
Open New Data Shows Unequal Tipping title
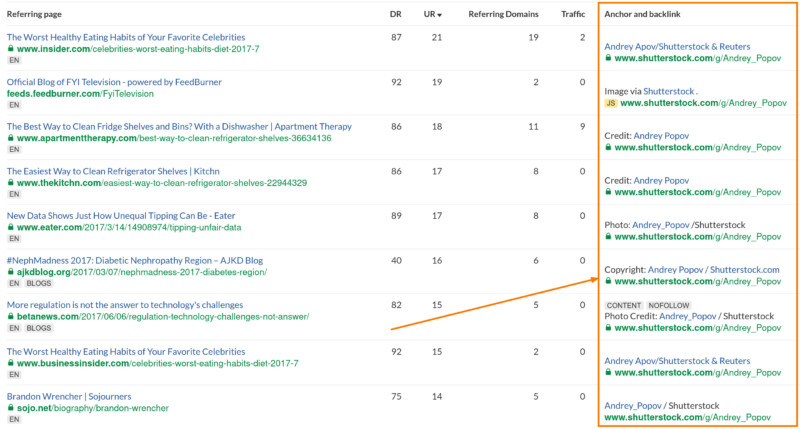[121, 215]
